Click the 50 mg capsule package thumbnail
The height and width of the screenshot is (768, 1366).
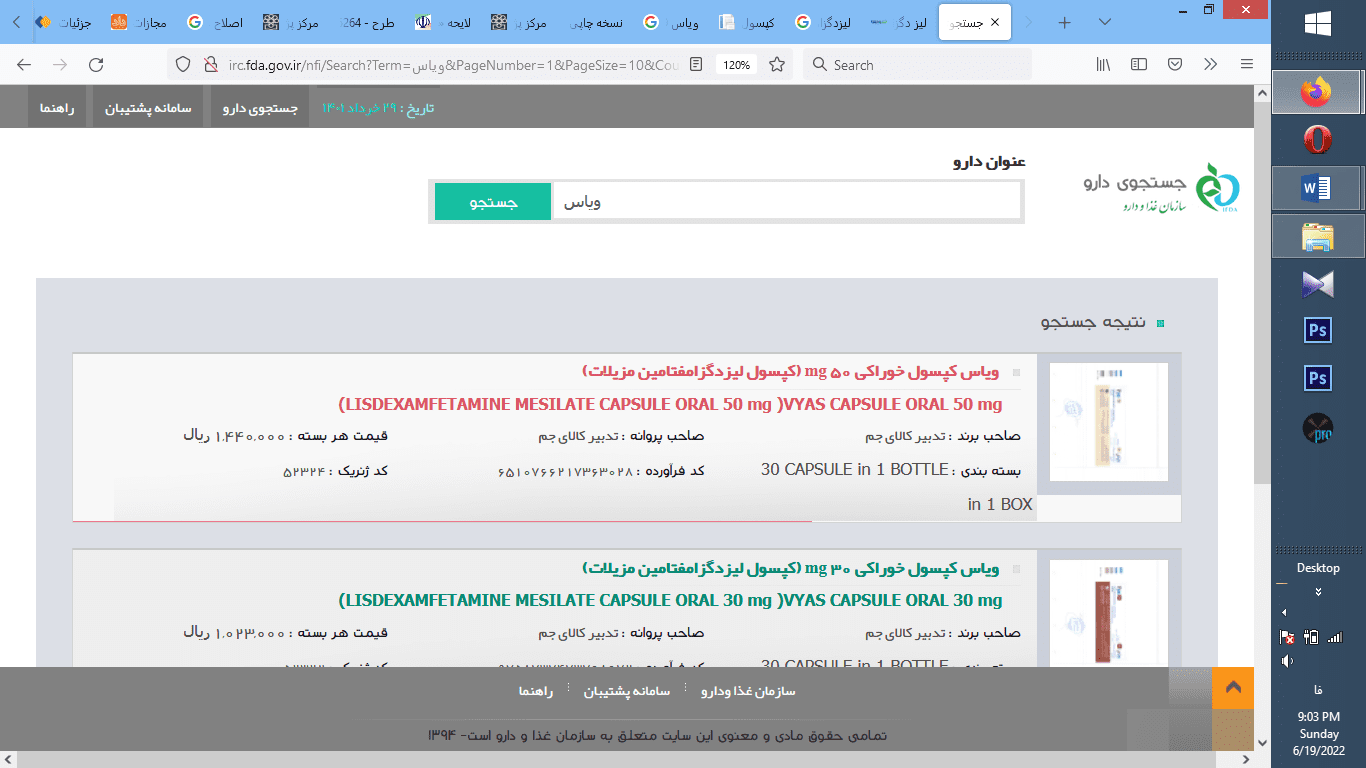(1108, 422)
